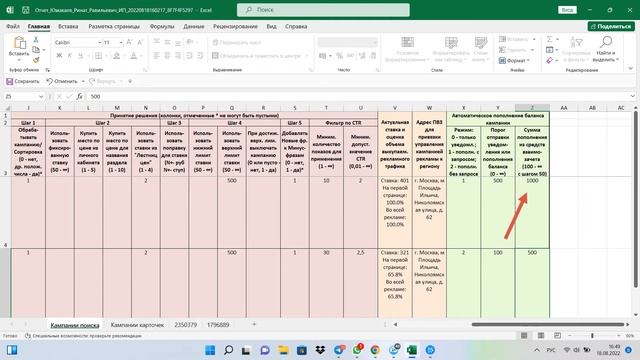Decrease font size with smaller A icon
The width and height of the screenshot is (640, 360).
pyautogui.click(x=140, y=42)
